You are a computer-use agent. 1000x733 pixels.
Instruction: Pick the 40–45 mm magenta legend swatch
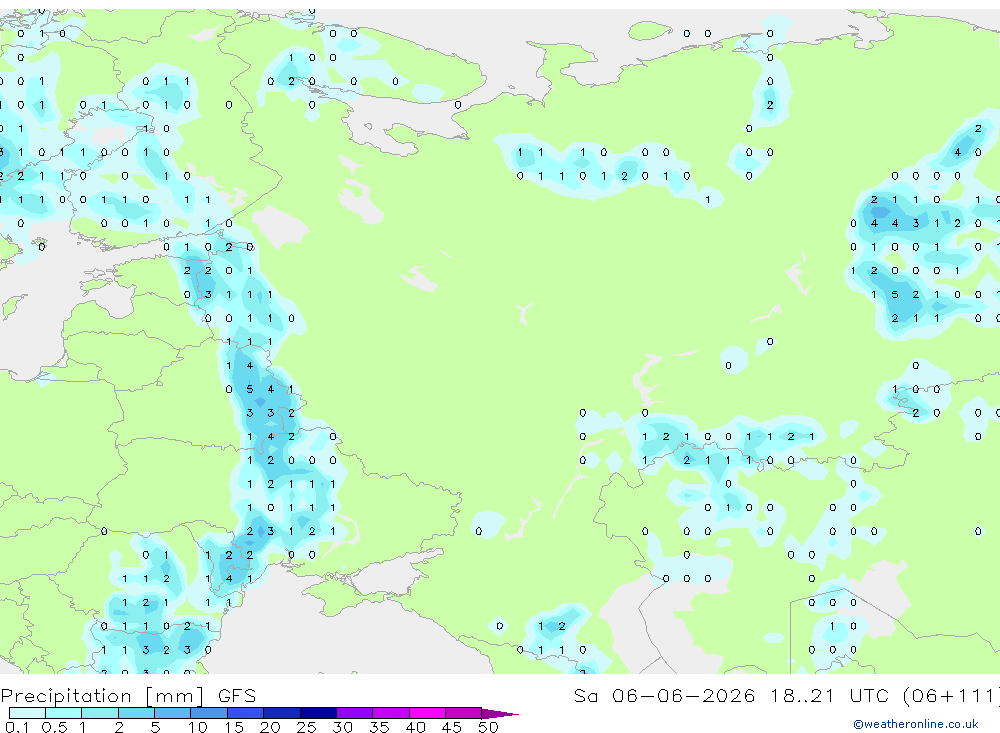click(x=427, y=713)
